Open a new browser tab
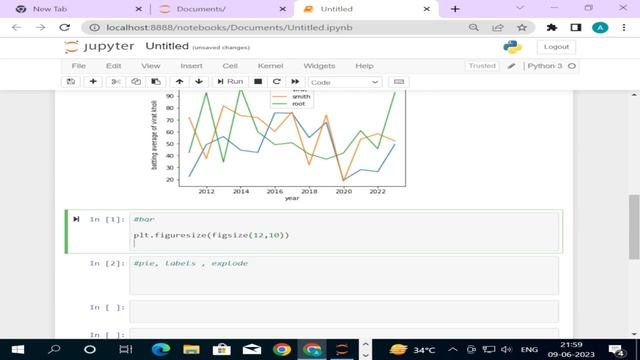The width and height of the screenshot is (640, 360). click(455, 9)
